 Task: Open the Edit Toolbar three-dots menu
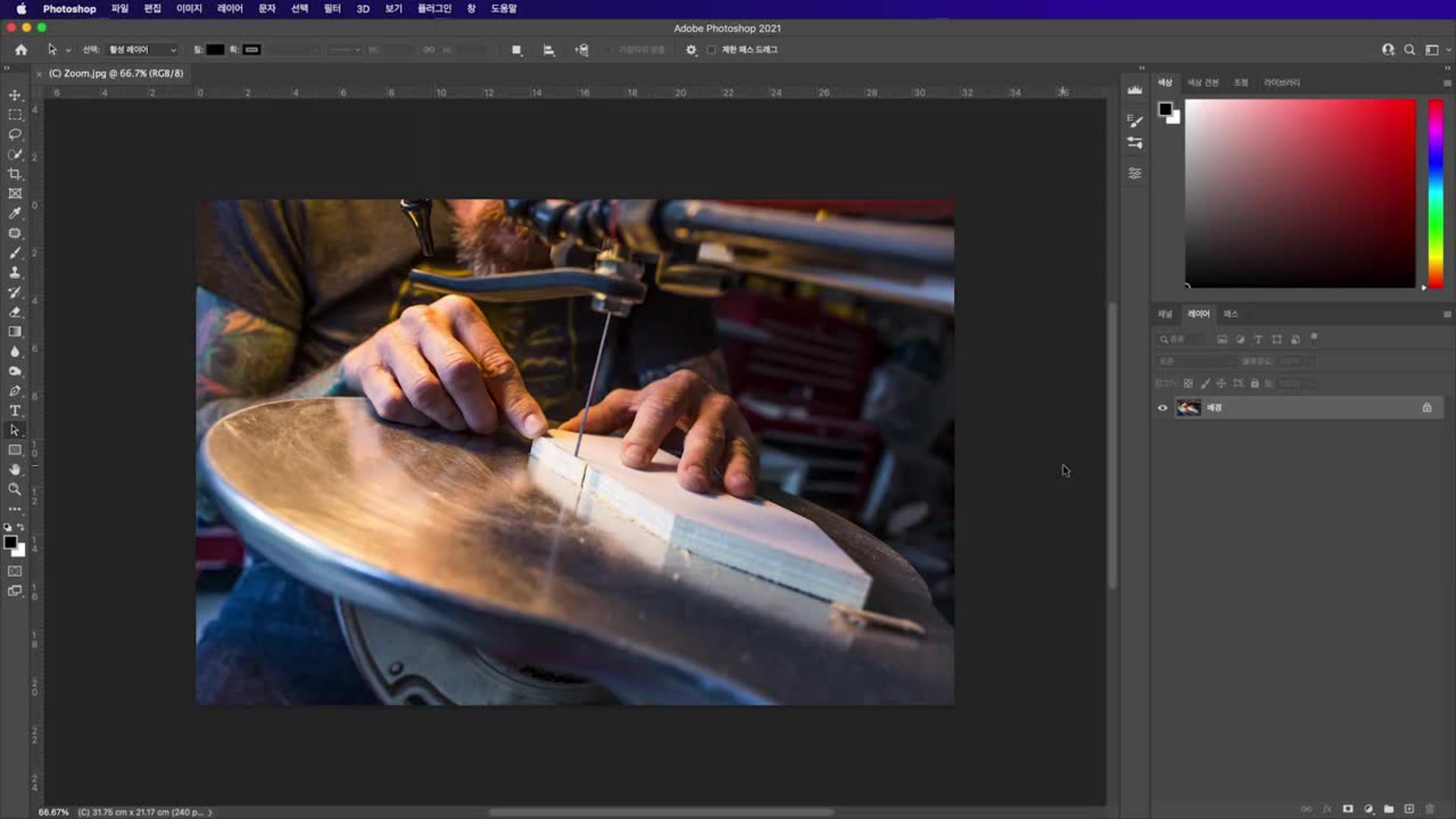14,509
